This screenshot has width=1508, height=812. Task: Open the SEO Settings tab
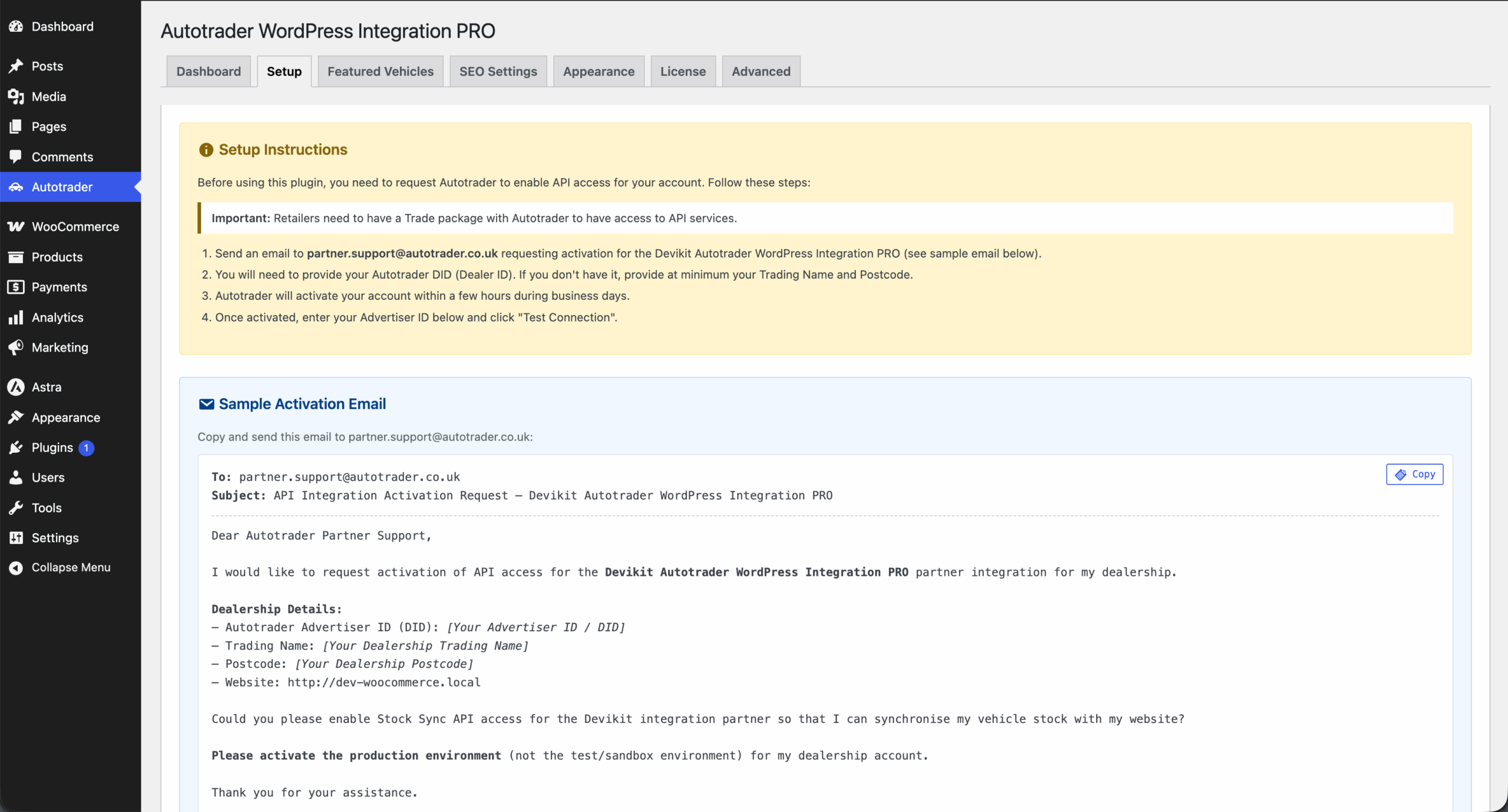(498, 71)
